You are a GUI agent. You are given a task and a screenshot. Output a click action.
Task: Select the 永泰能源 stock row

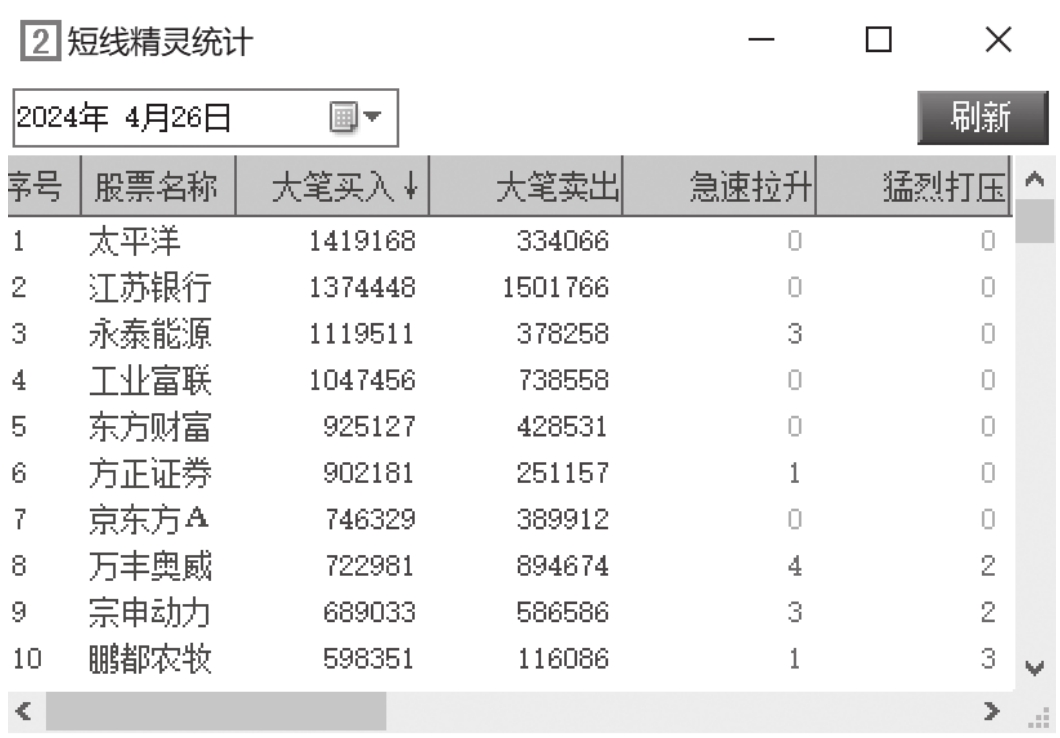510,334
